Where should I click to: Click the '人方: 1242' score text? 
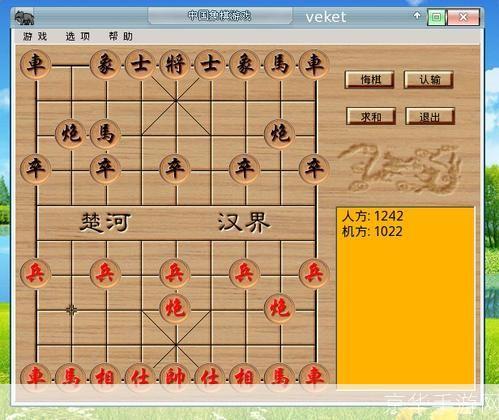373,216
